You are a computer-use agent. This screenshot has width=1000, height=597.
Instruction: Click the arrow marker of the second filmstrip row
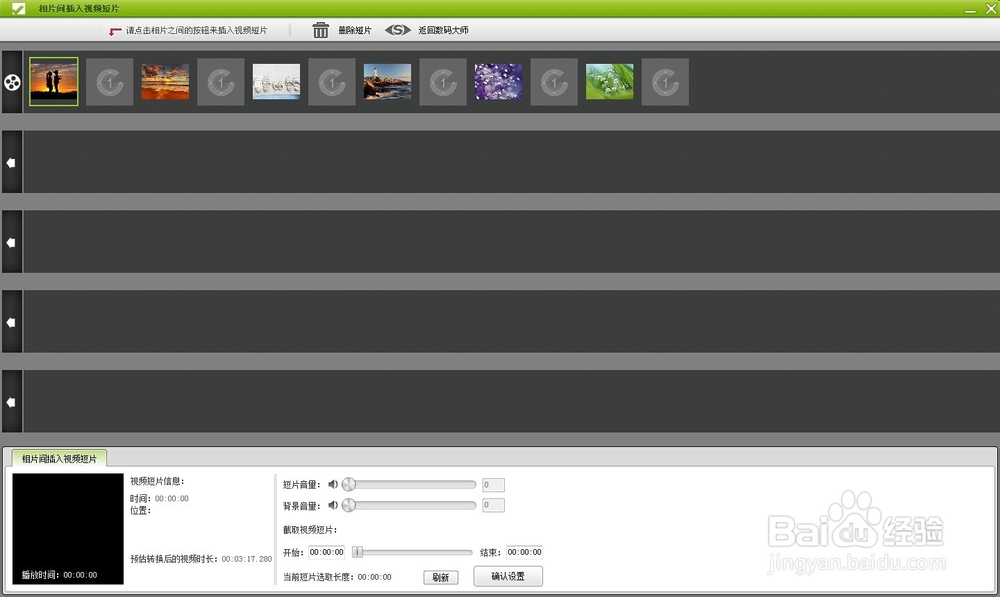point(11,163)
